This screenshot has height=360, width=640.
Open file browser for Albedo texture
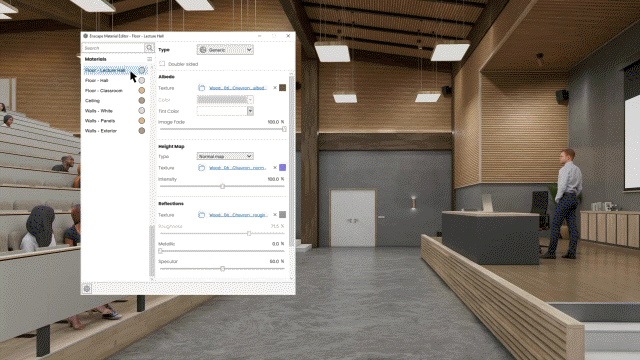tap(202, 88)
